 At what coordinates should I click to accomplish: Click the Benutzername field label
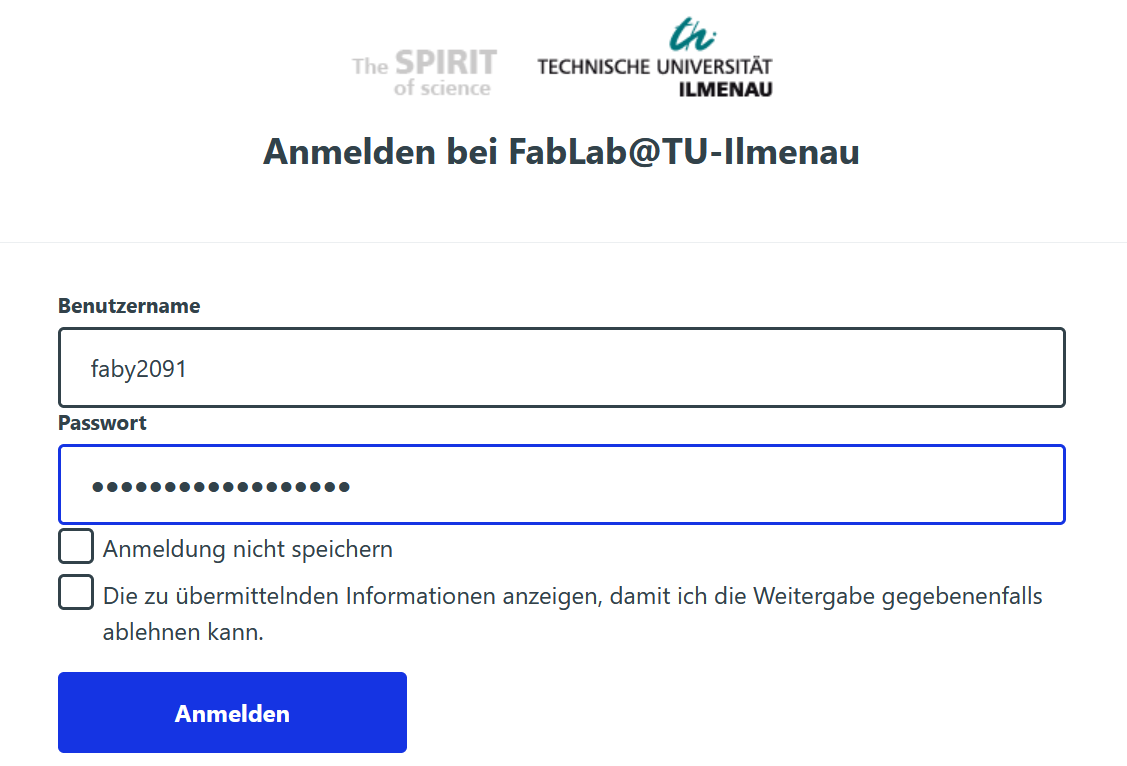tap(129, 306)
